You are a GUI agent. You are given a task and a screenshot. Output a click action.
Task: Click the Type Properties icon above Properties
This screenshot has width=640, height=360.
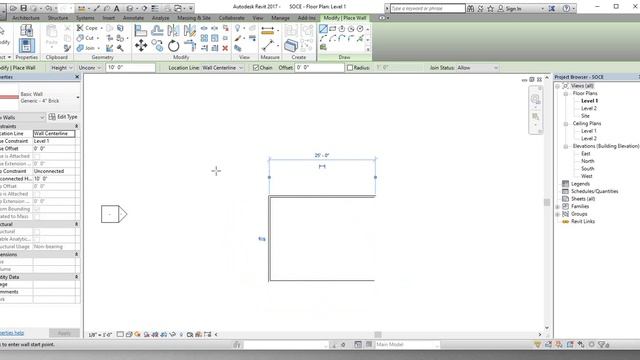tap(27, 30)
